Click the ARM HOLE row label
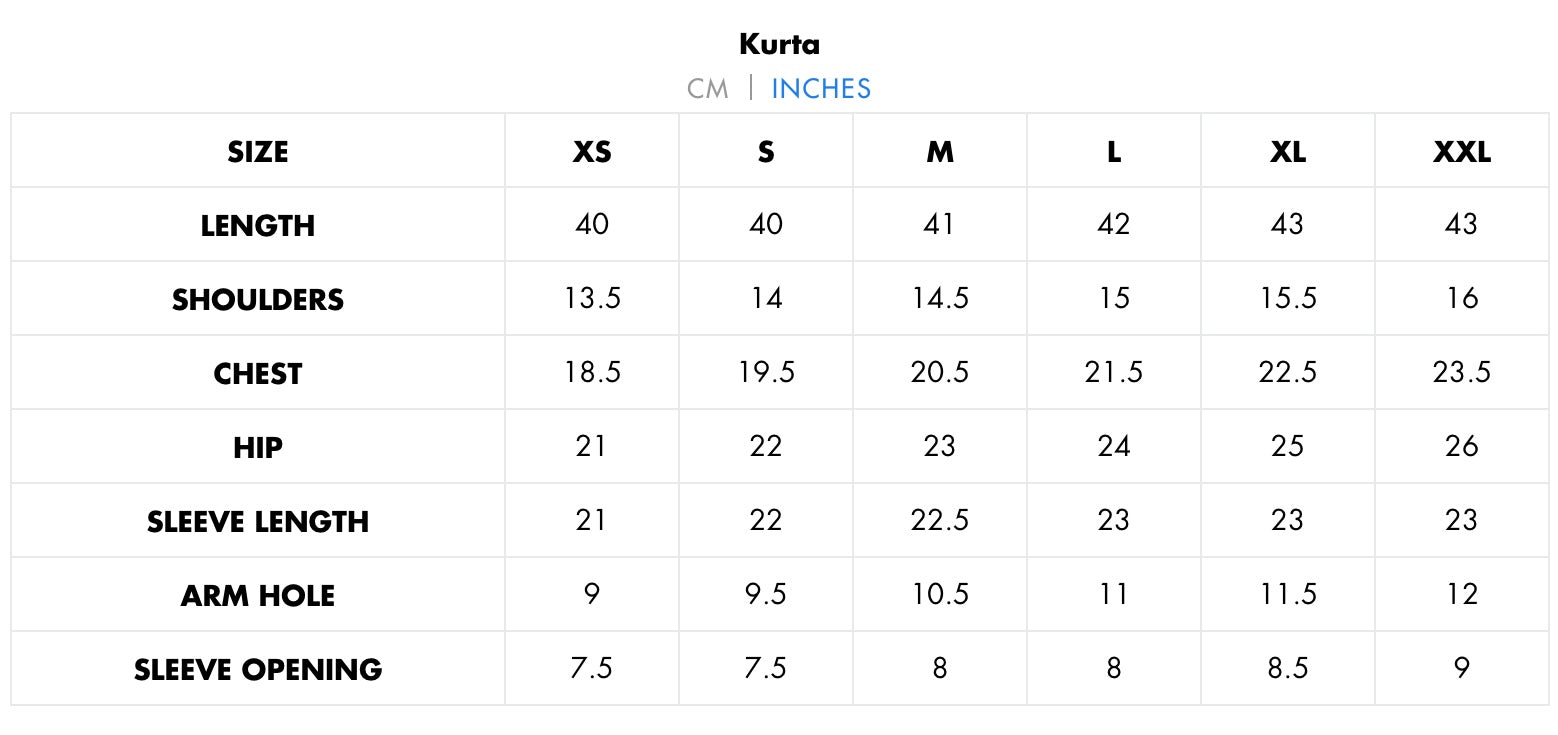The image size is (1558, 735). coord(258,596)
